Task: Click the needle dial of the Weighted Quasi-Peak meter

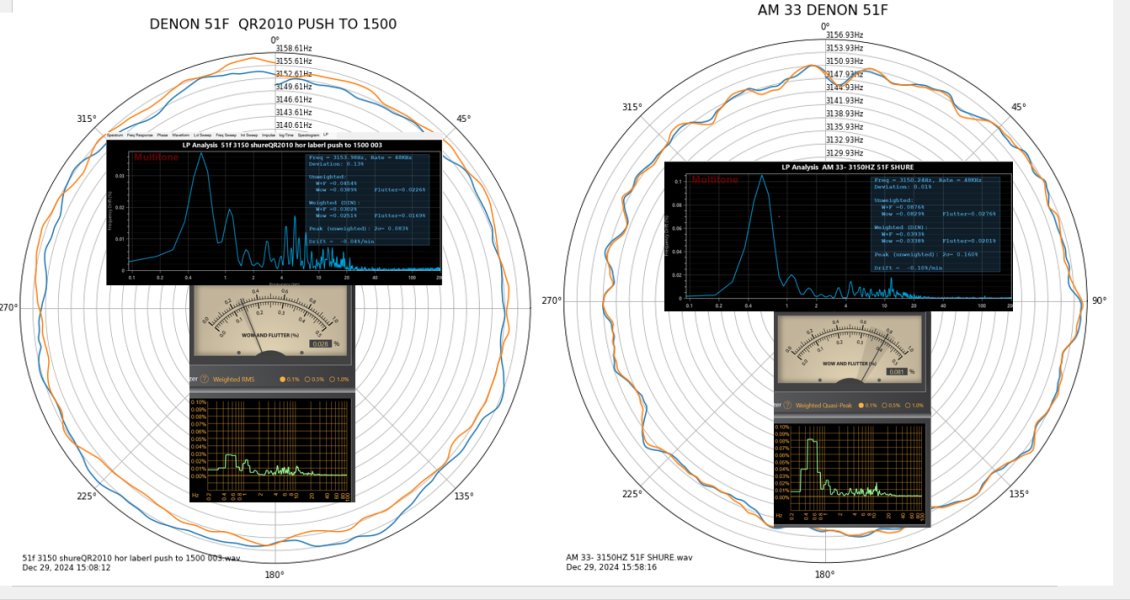Action: (848, 349)
